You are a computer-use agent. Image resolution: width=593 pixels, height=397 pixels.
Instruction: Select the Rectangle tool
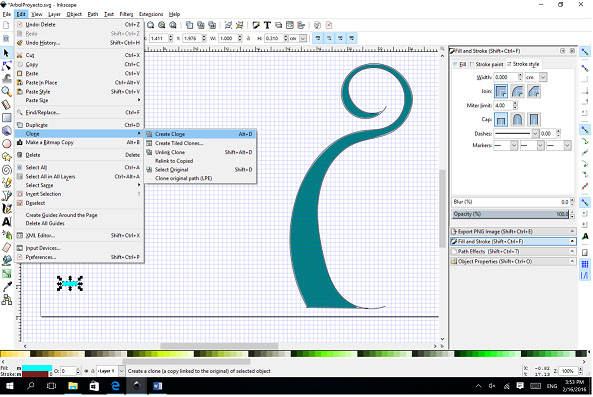pos(6,118)
